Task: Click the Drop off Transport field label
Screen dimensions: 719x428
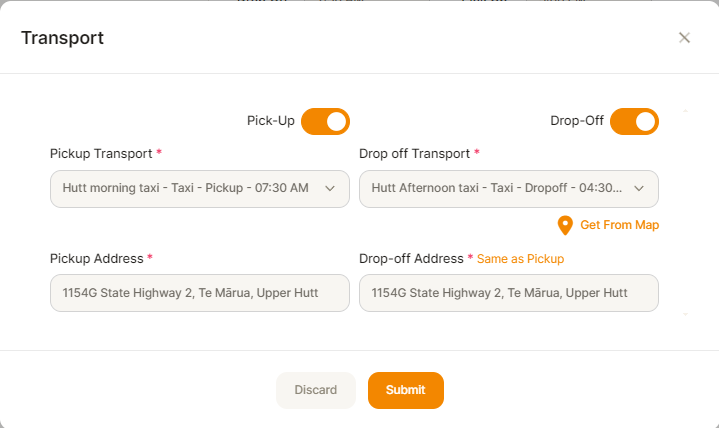Action: click(414, 154)
